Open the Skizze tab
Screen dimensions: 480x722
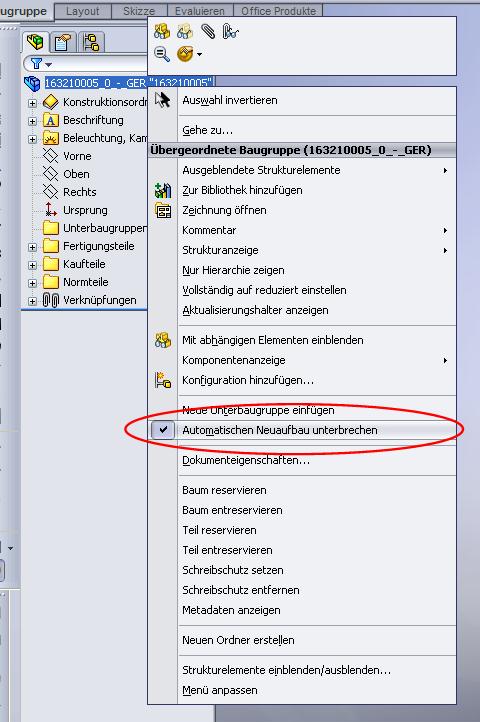point(139,11)
